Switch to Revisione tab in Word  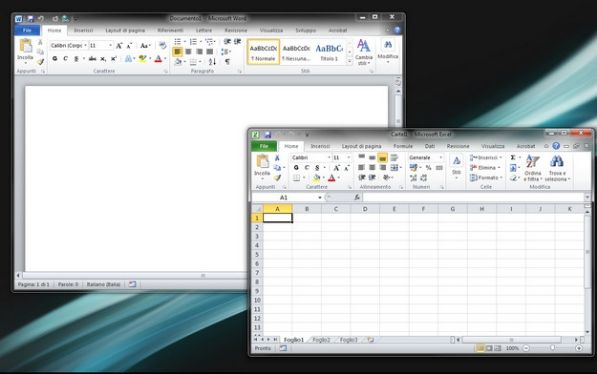tap(236, 30)
